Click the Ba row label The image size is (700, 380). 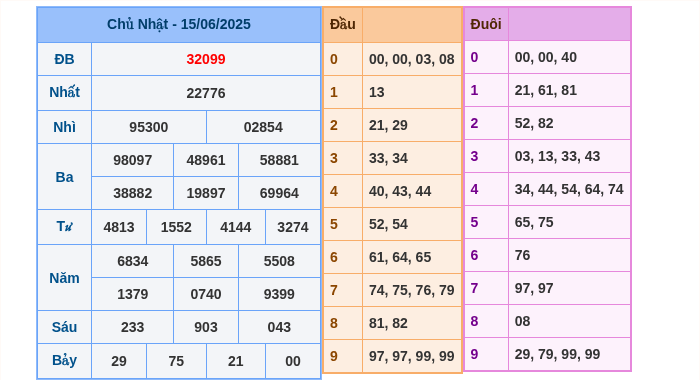64,177
